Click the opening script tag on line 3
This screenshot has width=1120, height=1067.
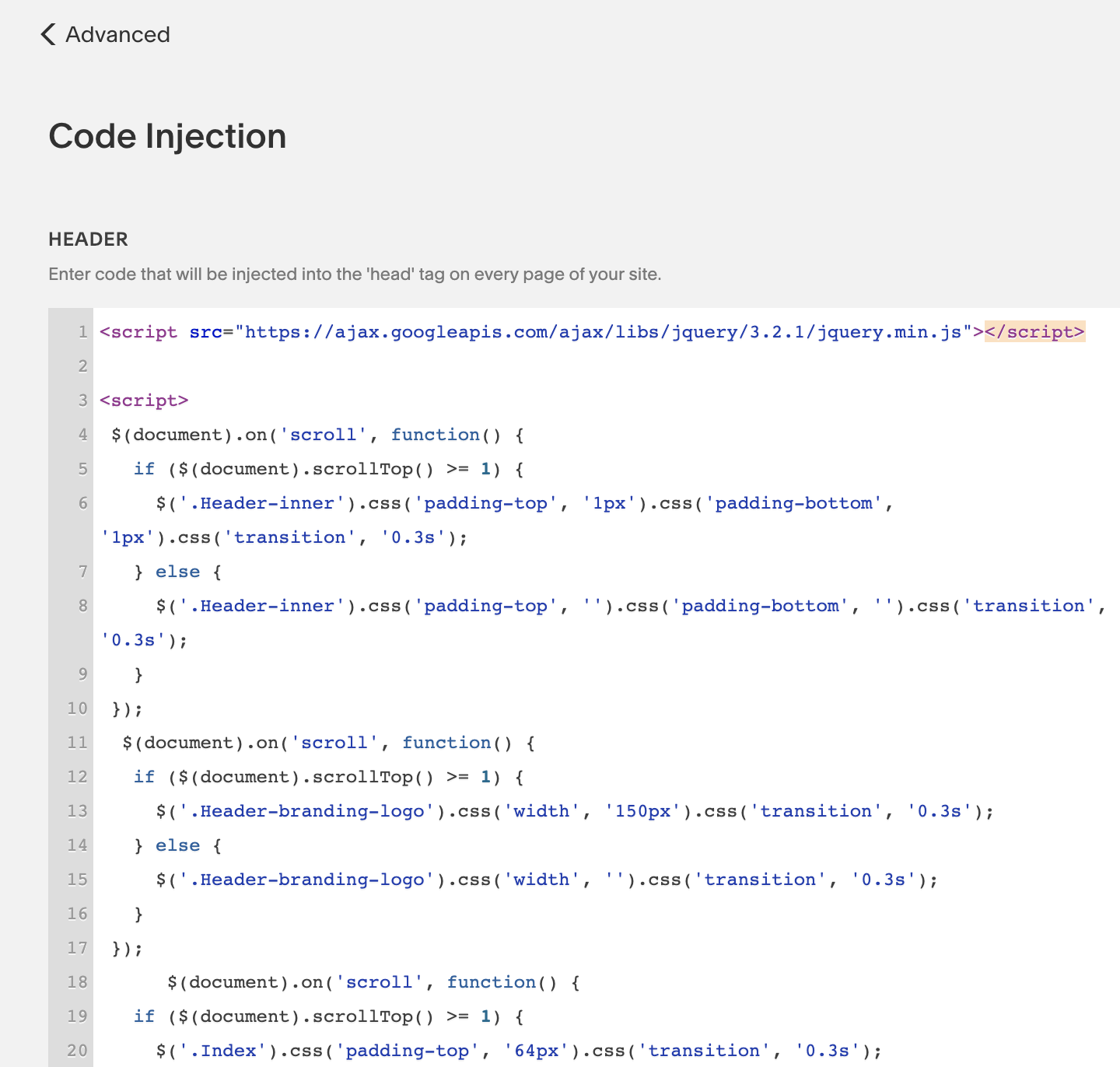click(x=145, y=401)
